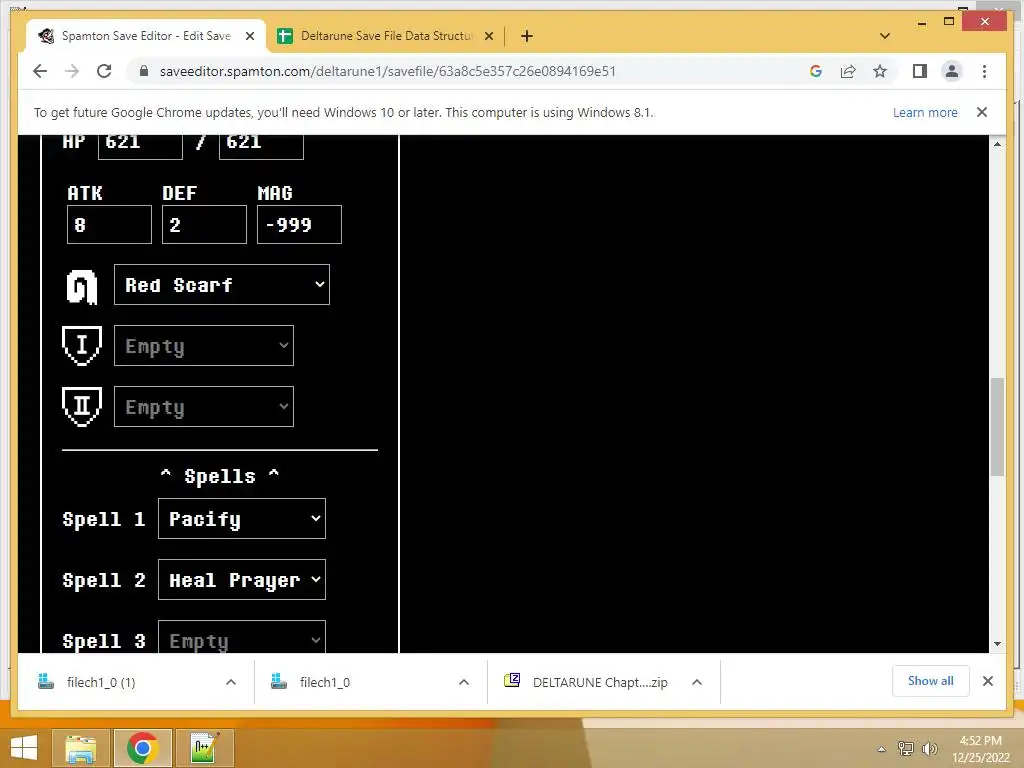Click the browser forward arrow
This screenshot has height=768, width=1024.
(x=72, y=71)
